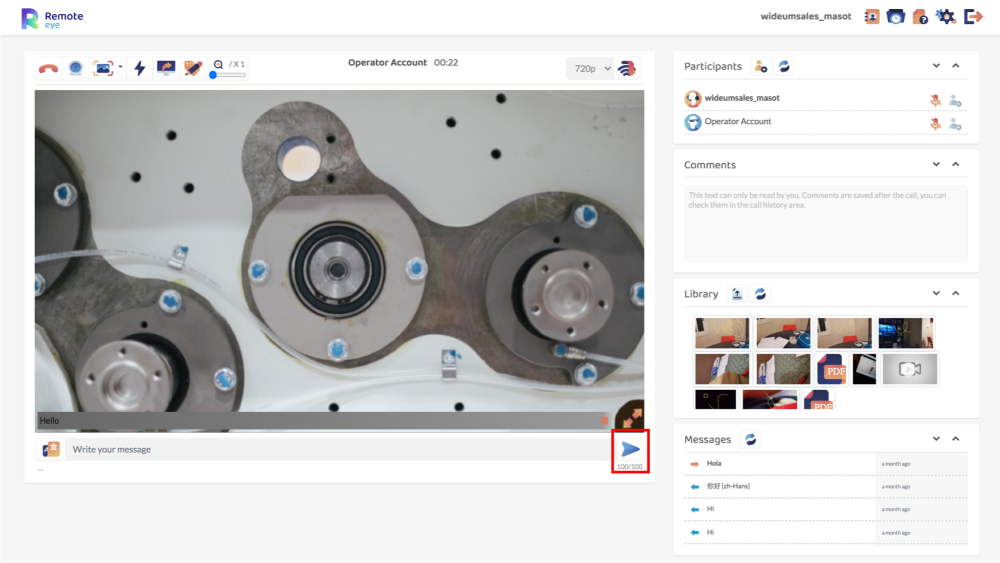Log out with the exit arrow icon
This screenshot has height=563, width=1000.
pyautogui.click(x=973, y=17)
